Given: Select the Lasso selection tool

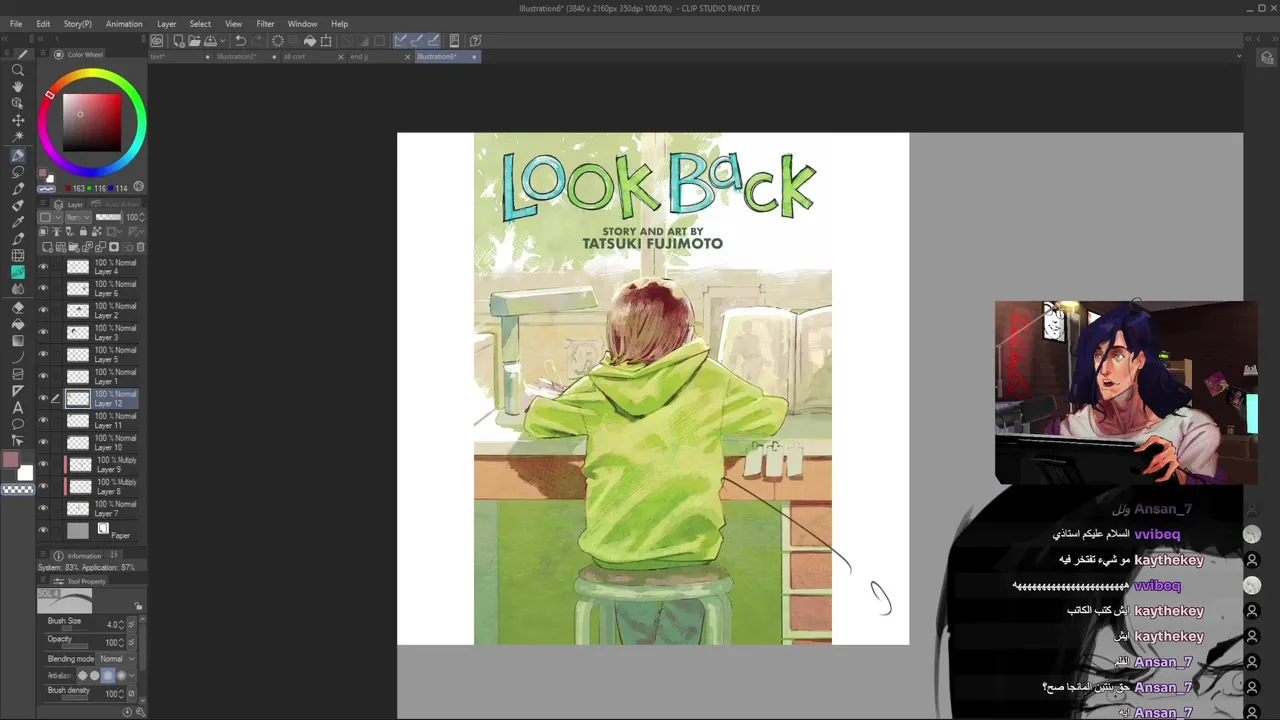Looking at the screenshot, I should [x=18, y=172].
